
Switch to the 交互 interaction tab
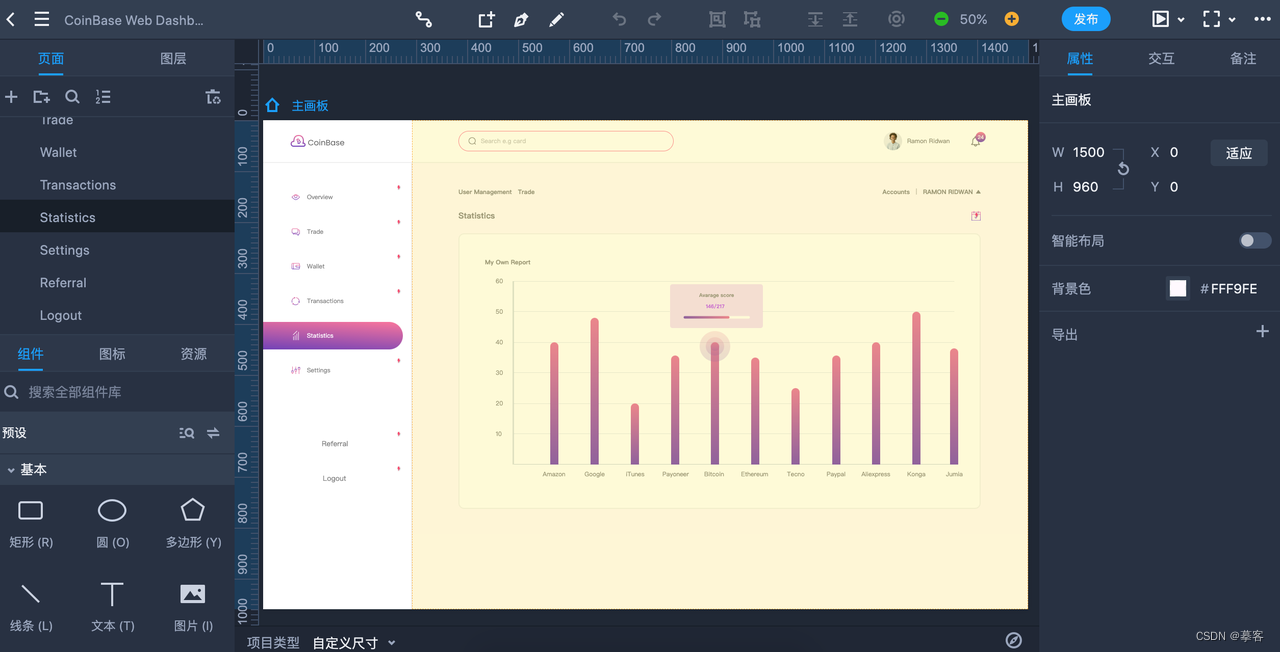(x=1161, y=58)
